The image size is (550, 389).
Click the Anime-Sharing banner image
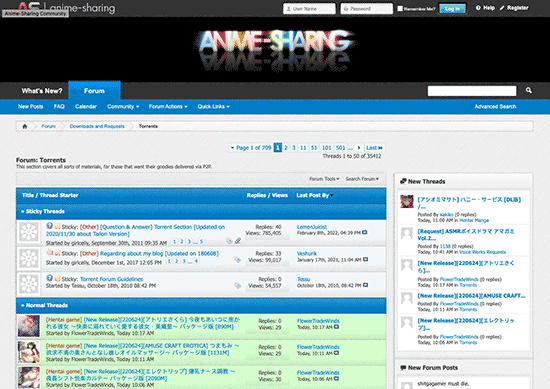click(275, 50)
